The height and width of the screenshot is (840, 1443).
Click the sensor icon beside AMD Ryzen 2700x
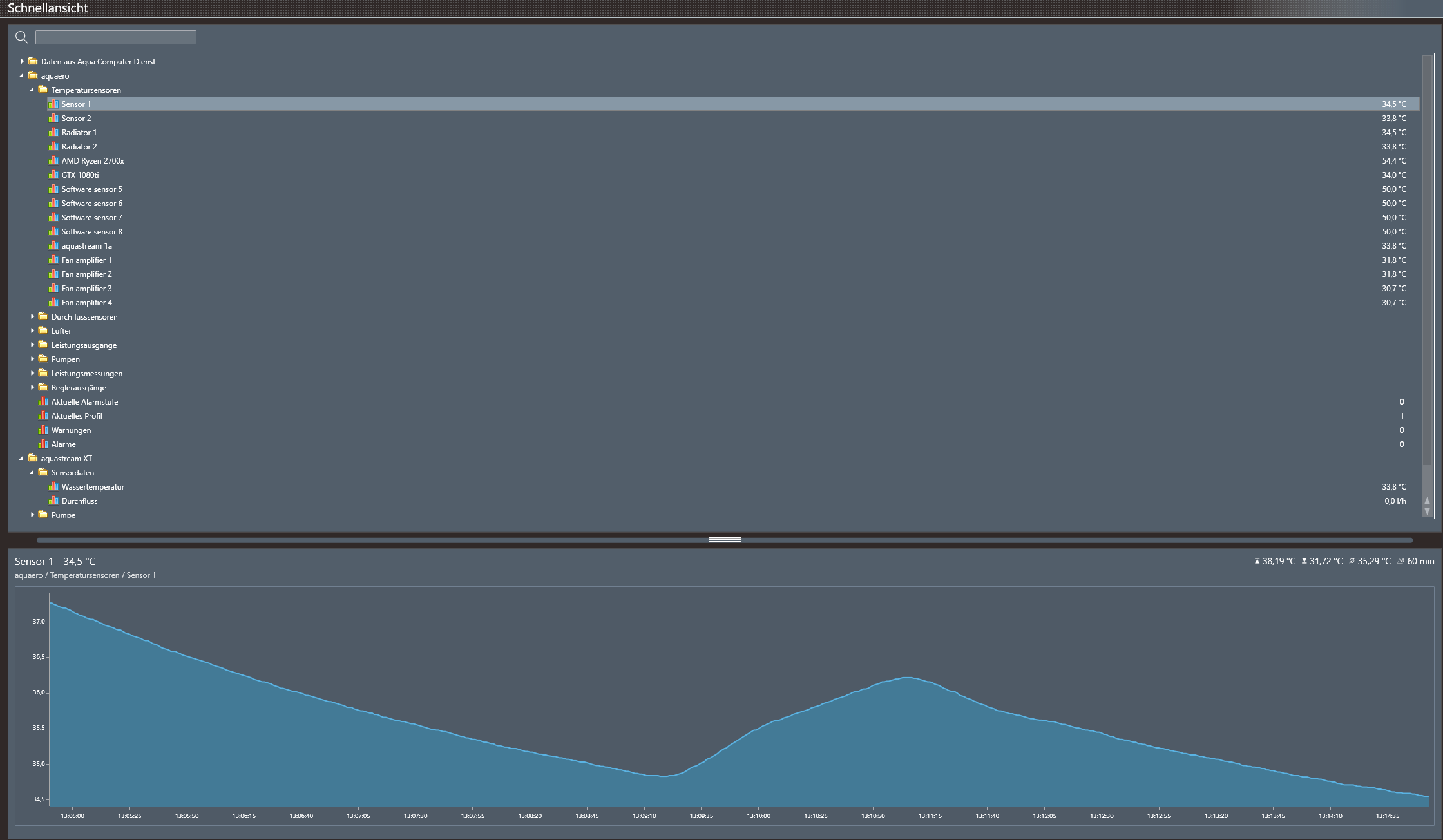click(53, 161)
